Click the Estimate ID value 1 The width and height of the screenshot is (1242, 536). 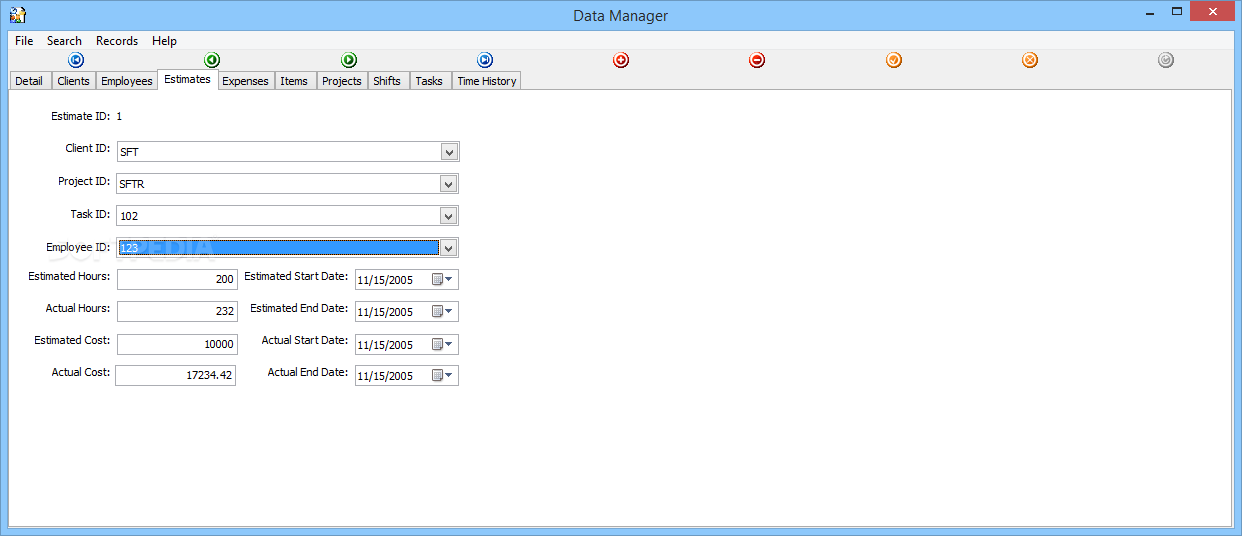tap(119, 116)
